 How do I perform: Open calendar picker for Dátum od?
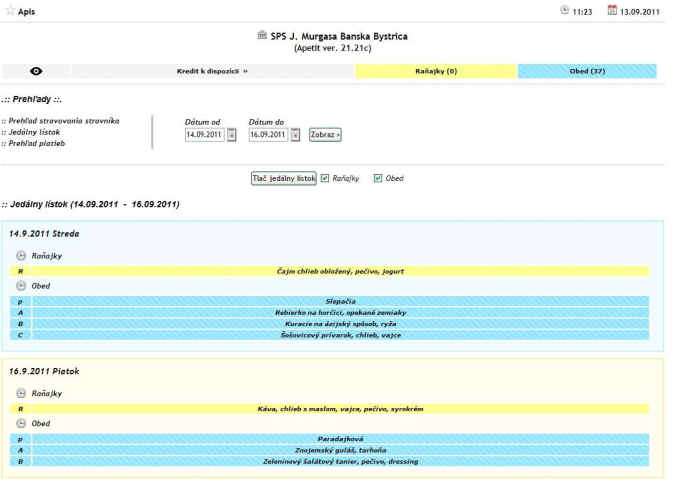coord(232,135)
